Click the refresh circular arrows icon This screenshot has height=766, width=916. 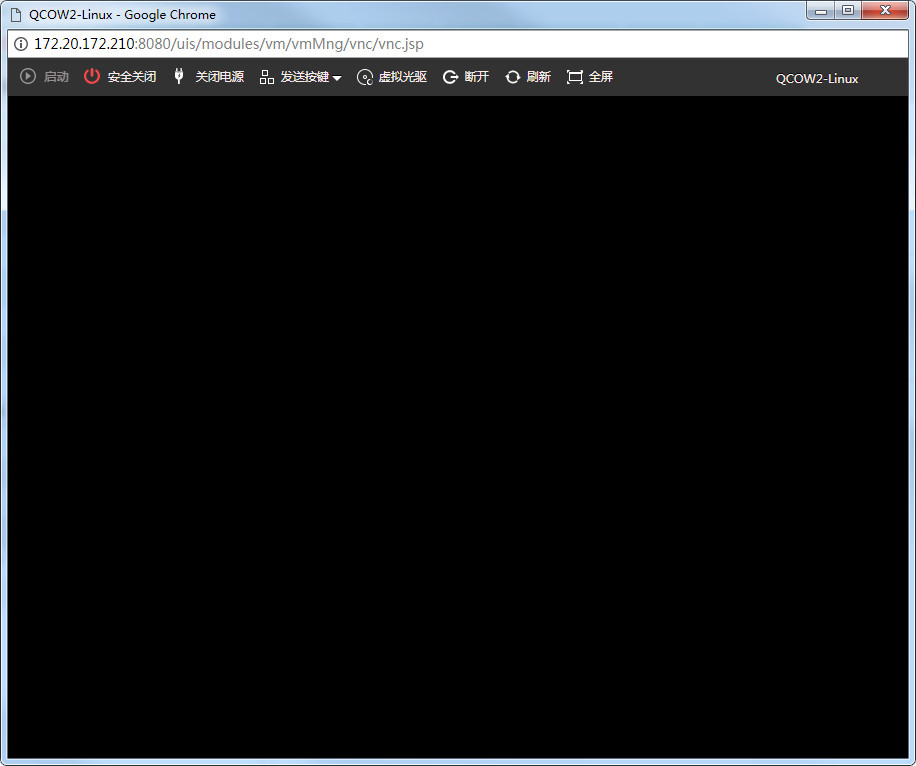coord(512,77)
